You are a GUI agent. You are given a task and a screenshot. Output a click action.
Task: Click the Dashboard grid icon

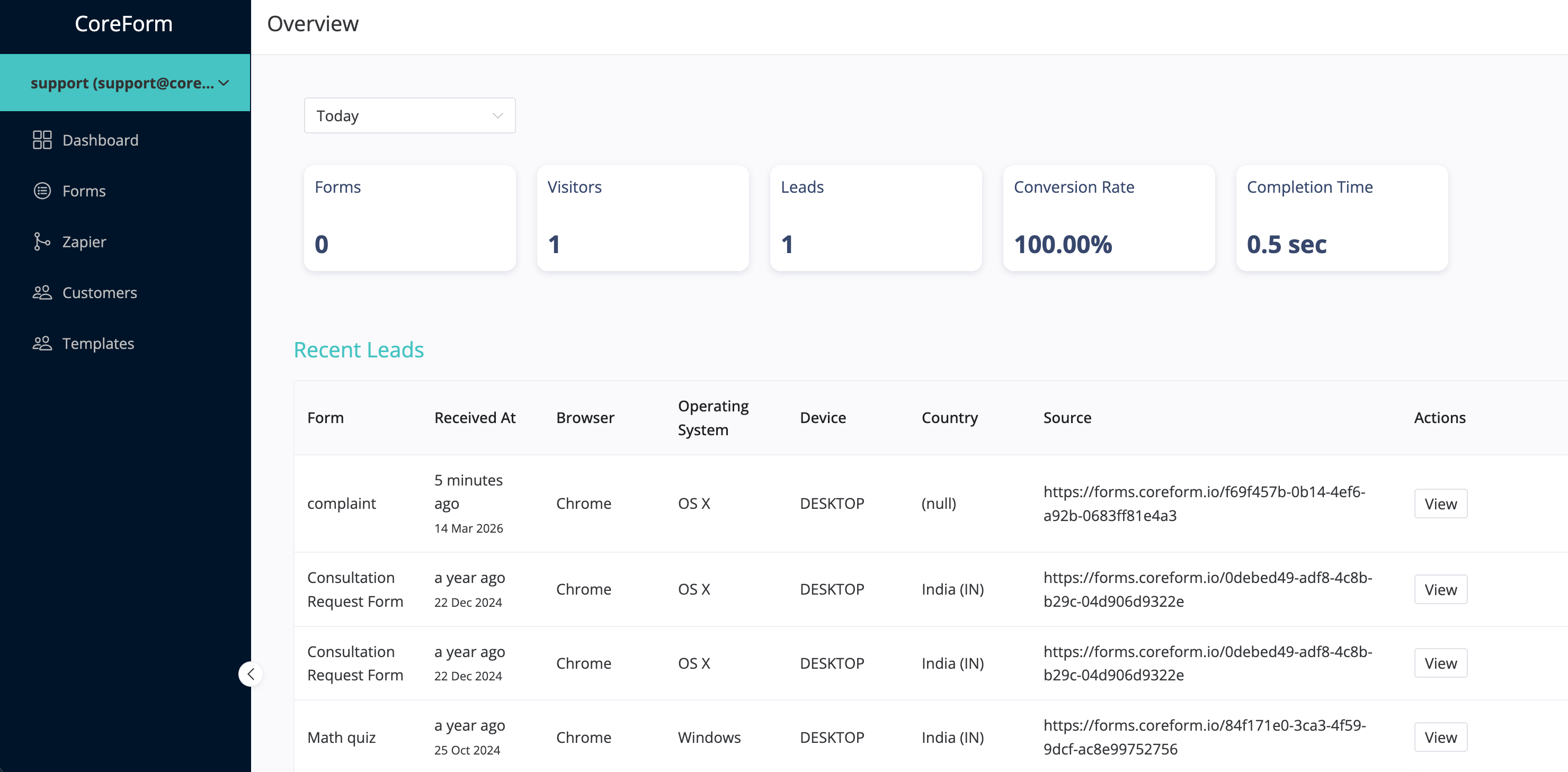pyautogui.click(x=42, y=140)
